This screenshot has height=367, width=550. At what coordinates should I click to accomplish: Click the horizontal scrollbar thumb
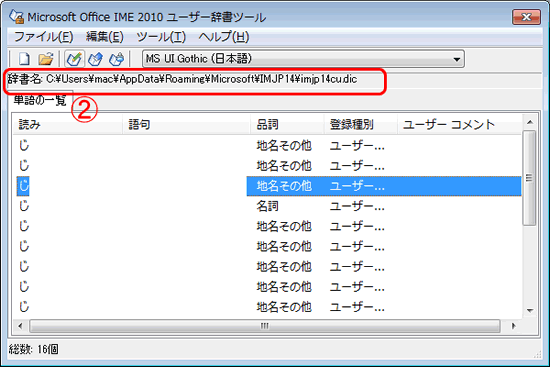pyautogui.click(x=265, y=326)
